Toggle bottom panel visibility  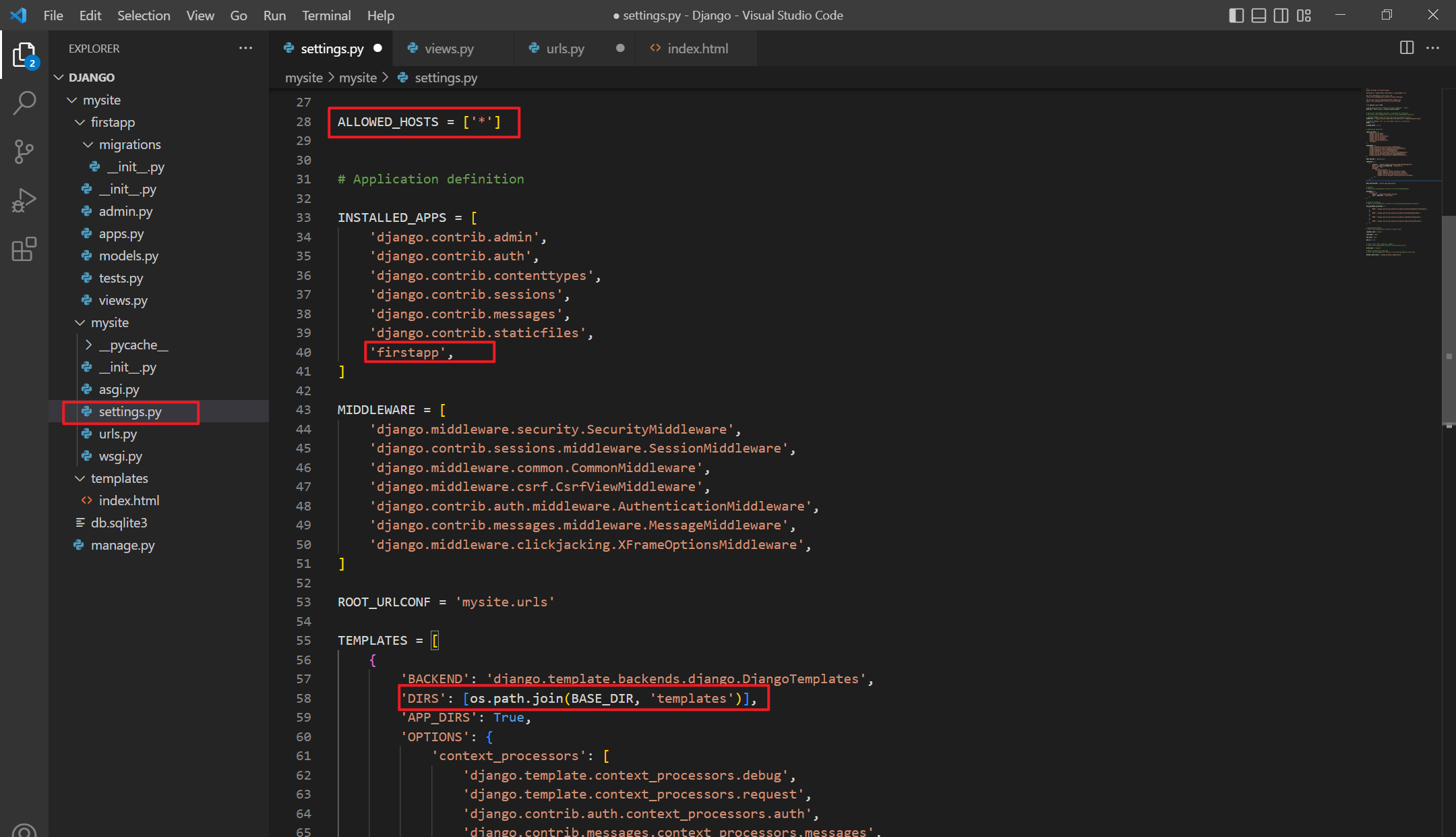coord(1258,16)
